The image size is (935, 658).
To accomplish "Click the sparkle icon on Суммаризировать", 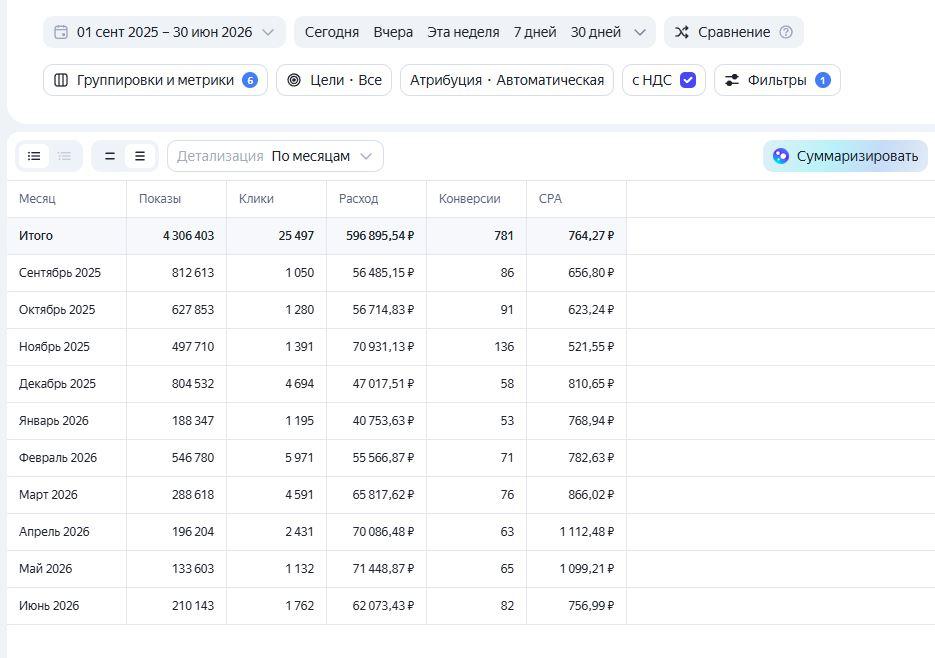I will tap(781, 156).
